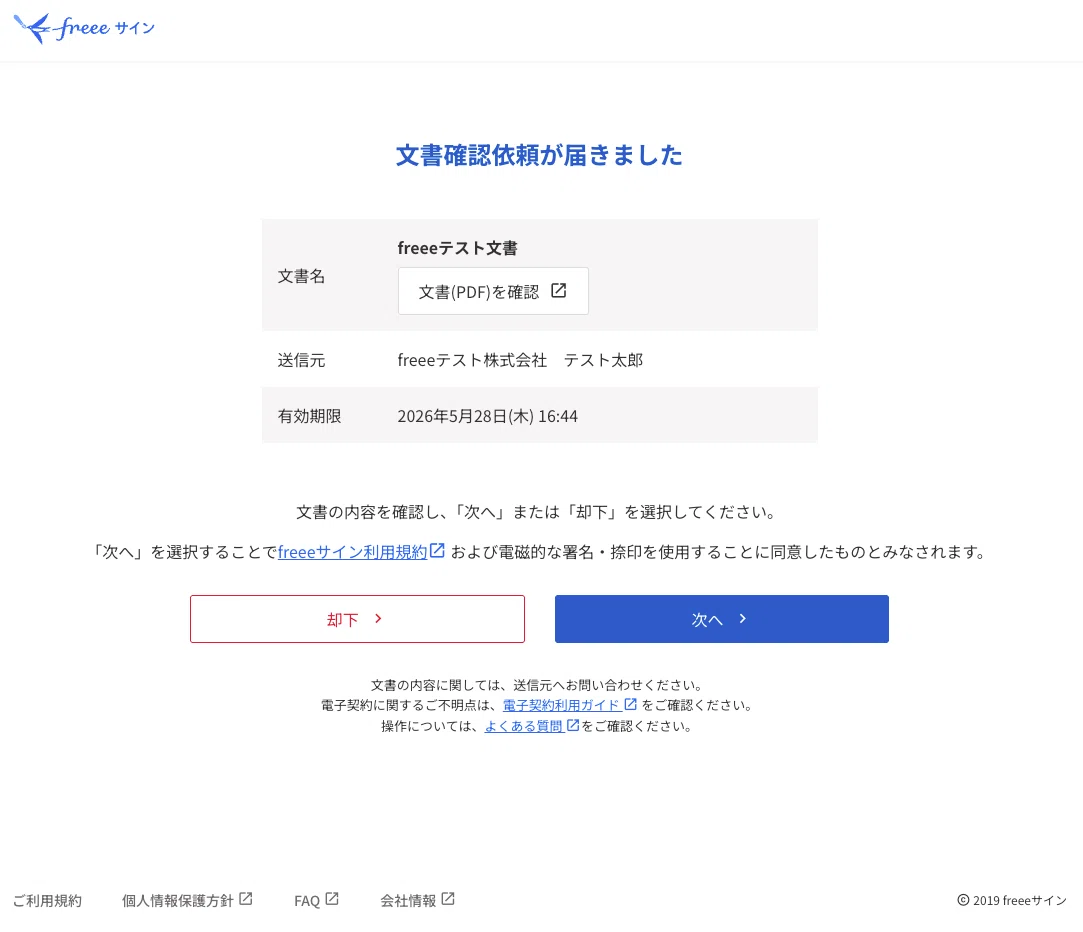Click external icon beside 個人情報保護方針
1083x932 pixels.
(x=246, y=900)
